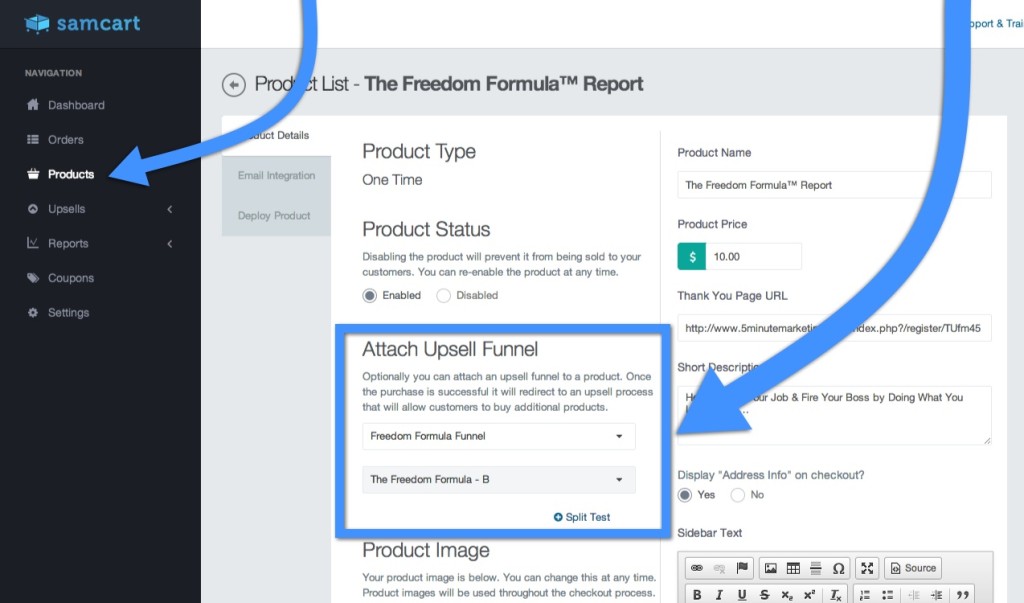The image size is (1024, 603).
Task: Open The Freedom Formula - B dropdown
Action: pyautogui.click(x=499, y=480)
